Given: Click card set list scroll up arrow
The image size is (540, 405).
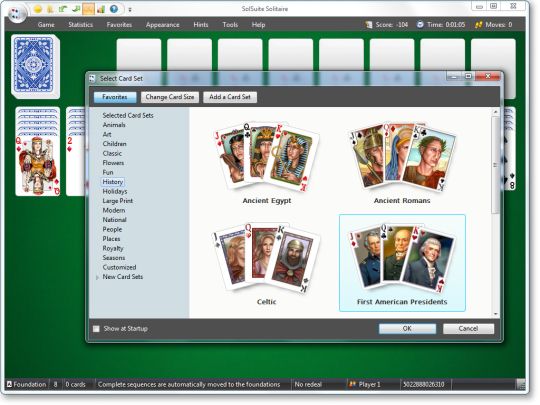Looking at the screenshot, I should point(496,112).
